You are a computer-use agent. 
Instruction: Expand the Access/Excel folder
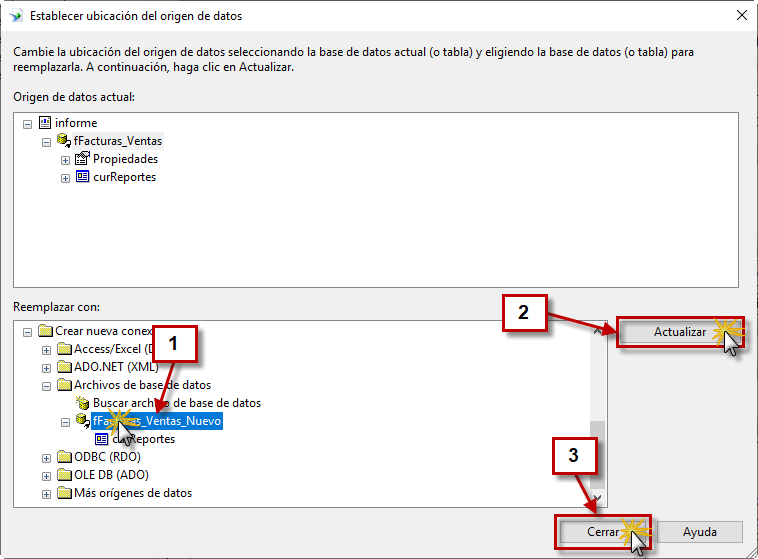[x=46, y=350]
